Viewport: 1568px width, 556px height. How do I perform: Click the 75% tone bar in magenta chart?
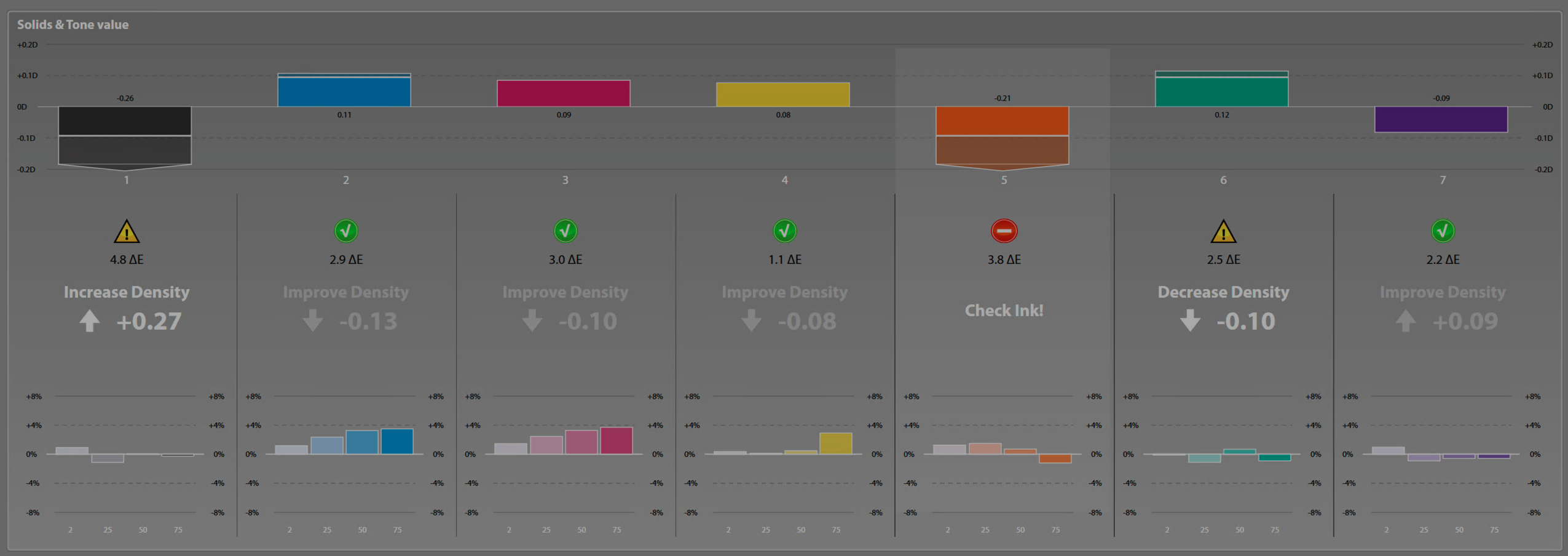tap(616, 441)
